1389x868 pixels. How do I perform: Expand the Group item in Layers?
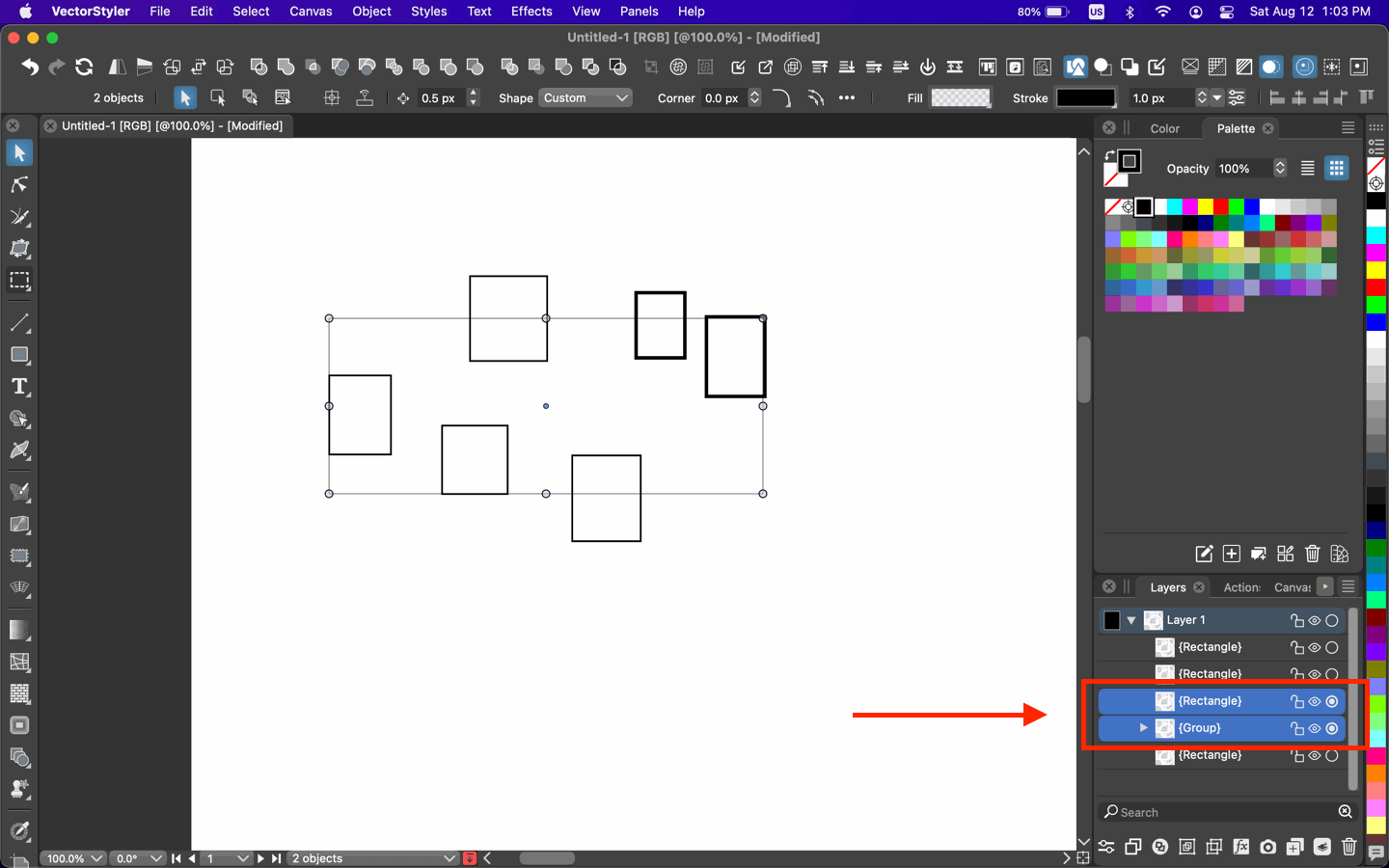1143,728
